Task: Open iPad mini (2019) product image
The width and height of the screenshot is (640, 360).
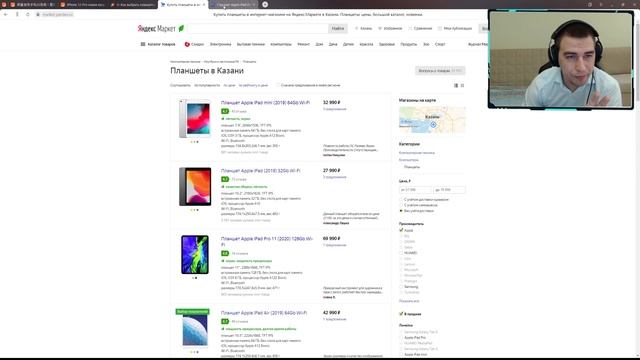Action: (x=195, y=119)
